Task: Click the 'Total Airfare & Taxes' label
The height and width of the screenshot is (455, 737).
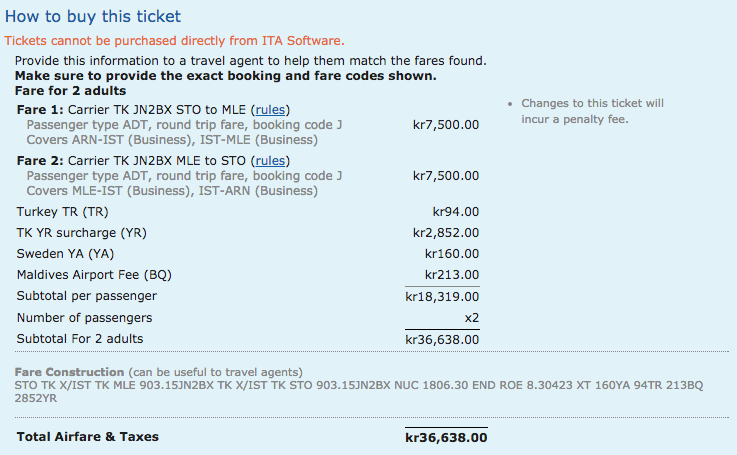Action: (88, 437)
